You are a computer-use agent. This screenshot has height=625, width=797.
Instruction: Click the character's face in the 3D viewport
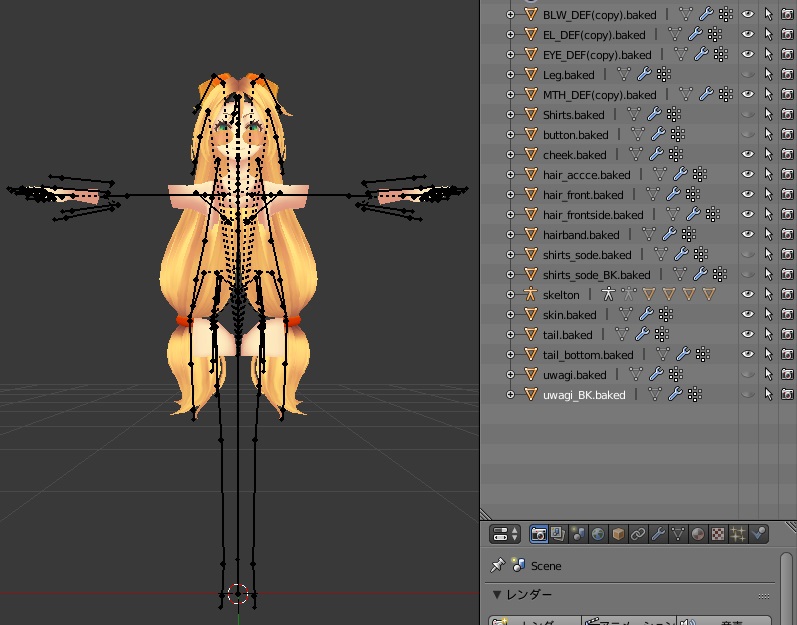pos(238,133)
